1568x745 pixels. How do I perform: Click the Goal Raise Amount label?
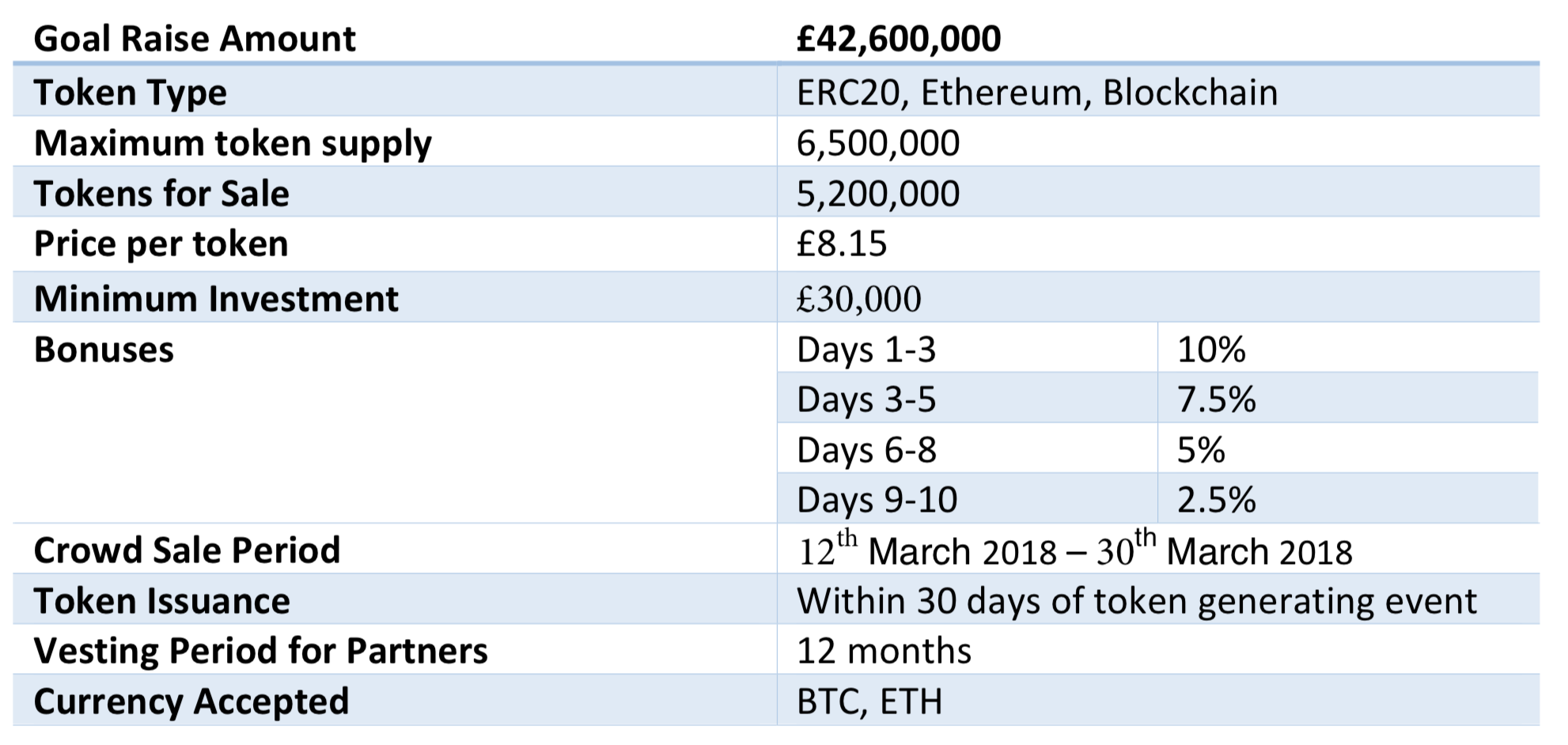[195, 39]
